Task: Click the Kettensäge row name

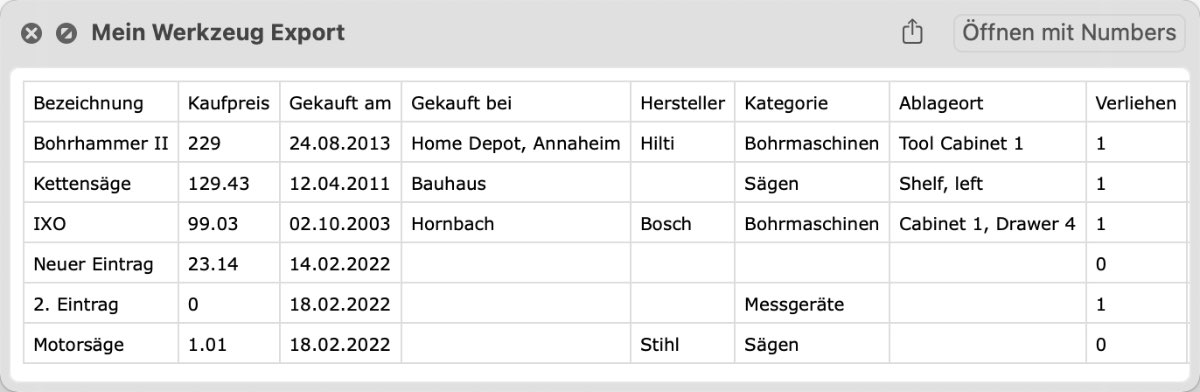Action: tap(101, 184)
